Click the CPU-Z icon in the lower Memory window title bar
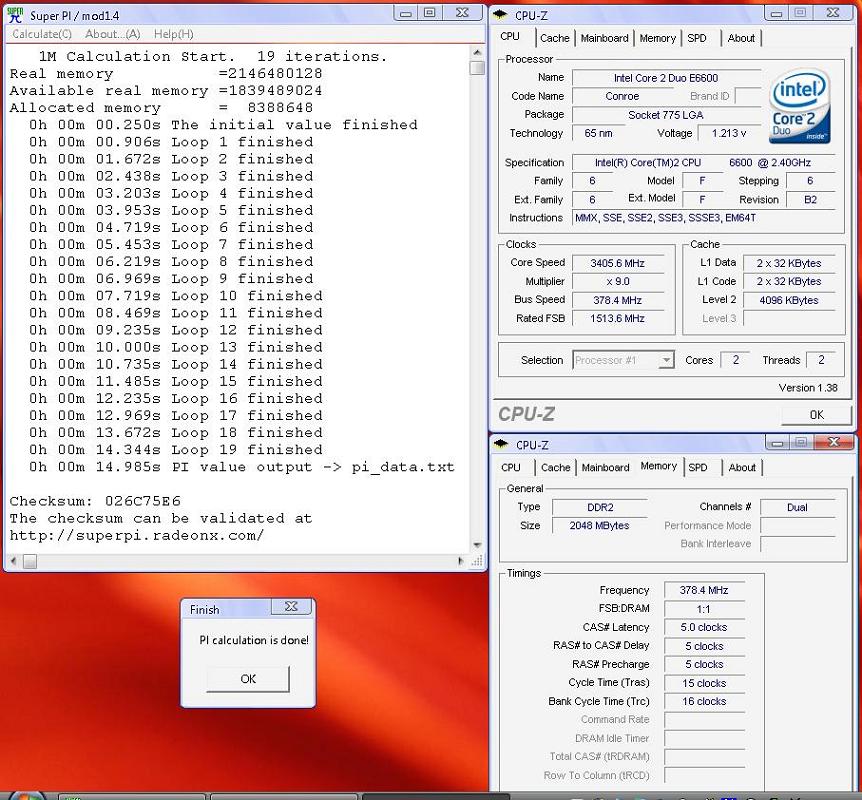This screenshot has width=862, height=800. coord(501,444)
